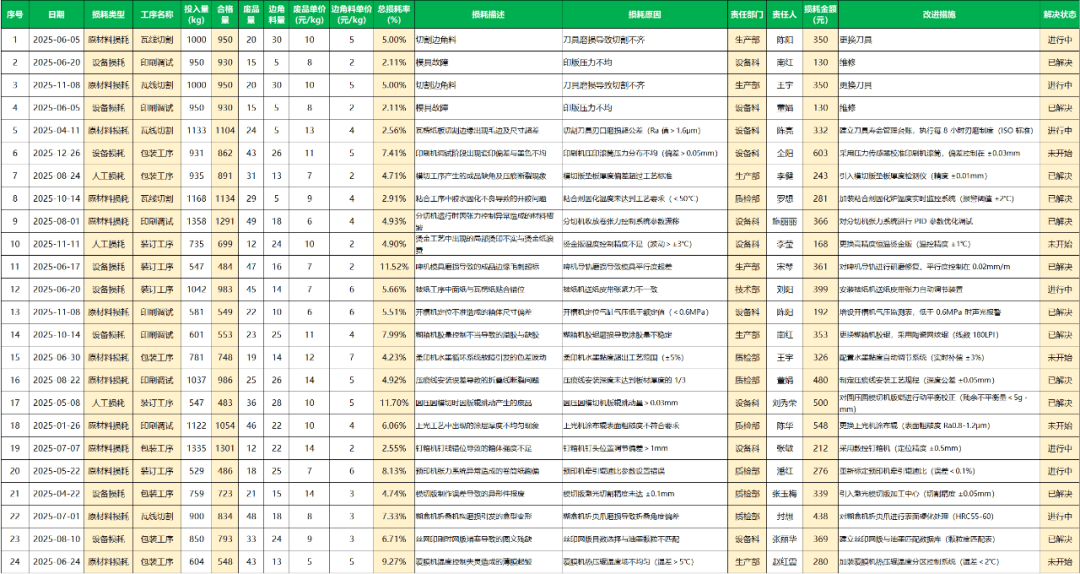Click the loss amount cell 500

[820, 402]
